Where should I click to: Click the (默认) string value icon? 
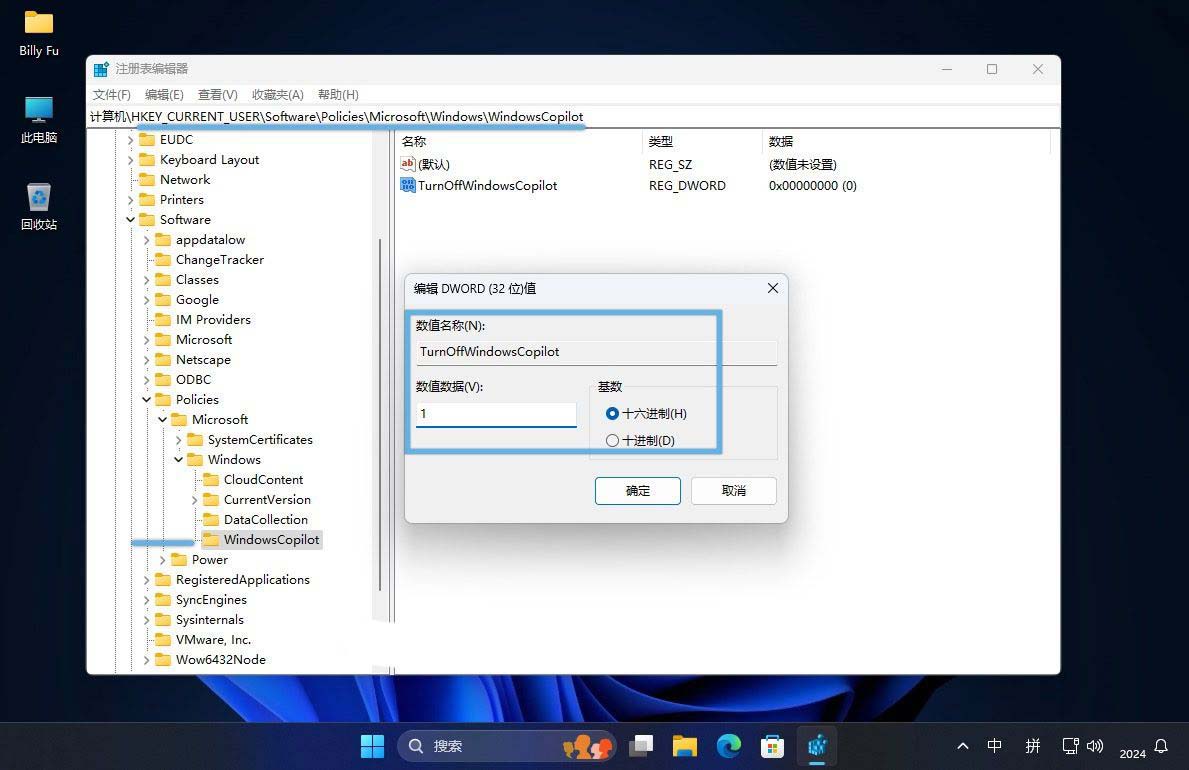[x=409, y=164]
